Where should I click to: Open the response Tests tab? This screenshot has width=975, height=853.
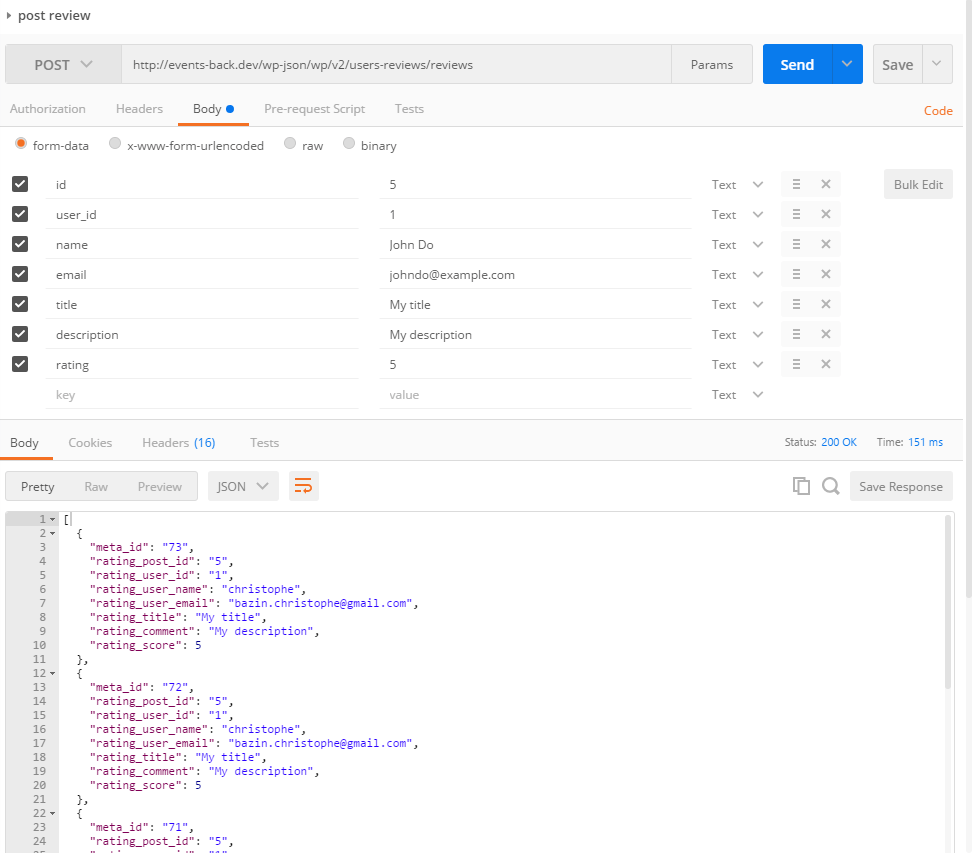(264, 443)
